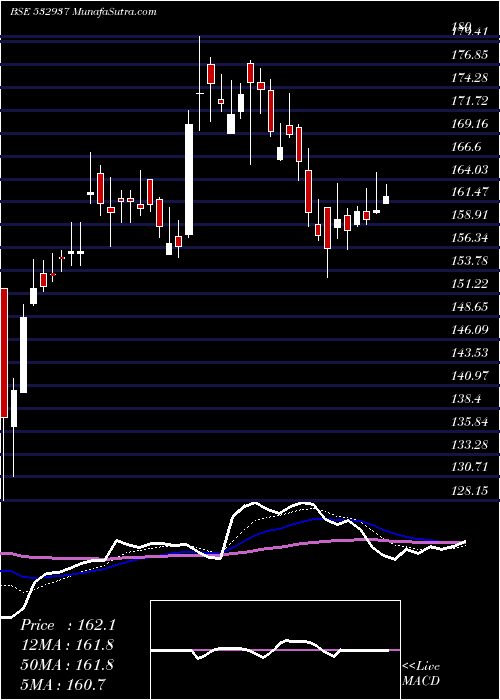
Task: Click the 5MA : 160.7 readout
Action: pos(63,684)
